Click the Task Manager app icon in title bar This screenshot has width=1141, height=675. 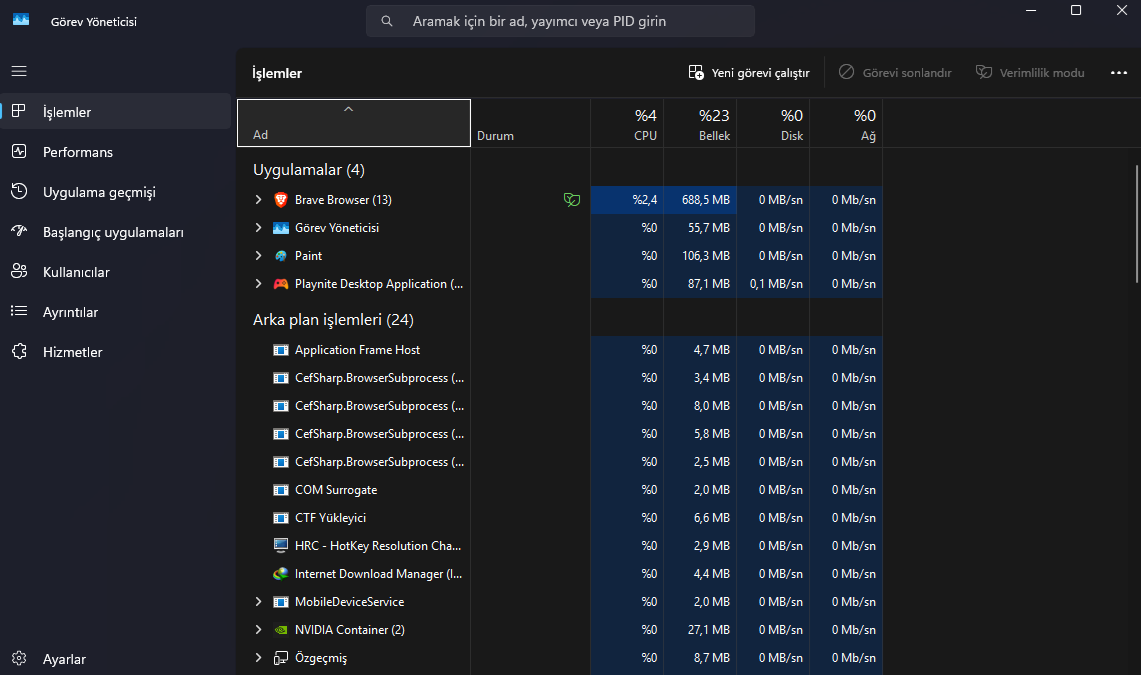pyautogui.click(x=21, y=20)
